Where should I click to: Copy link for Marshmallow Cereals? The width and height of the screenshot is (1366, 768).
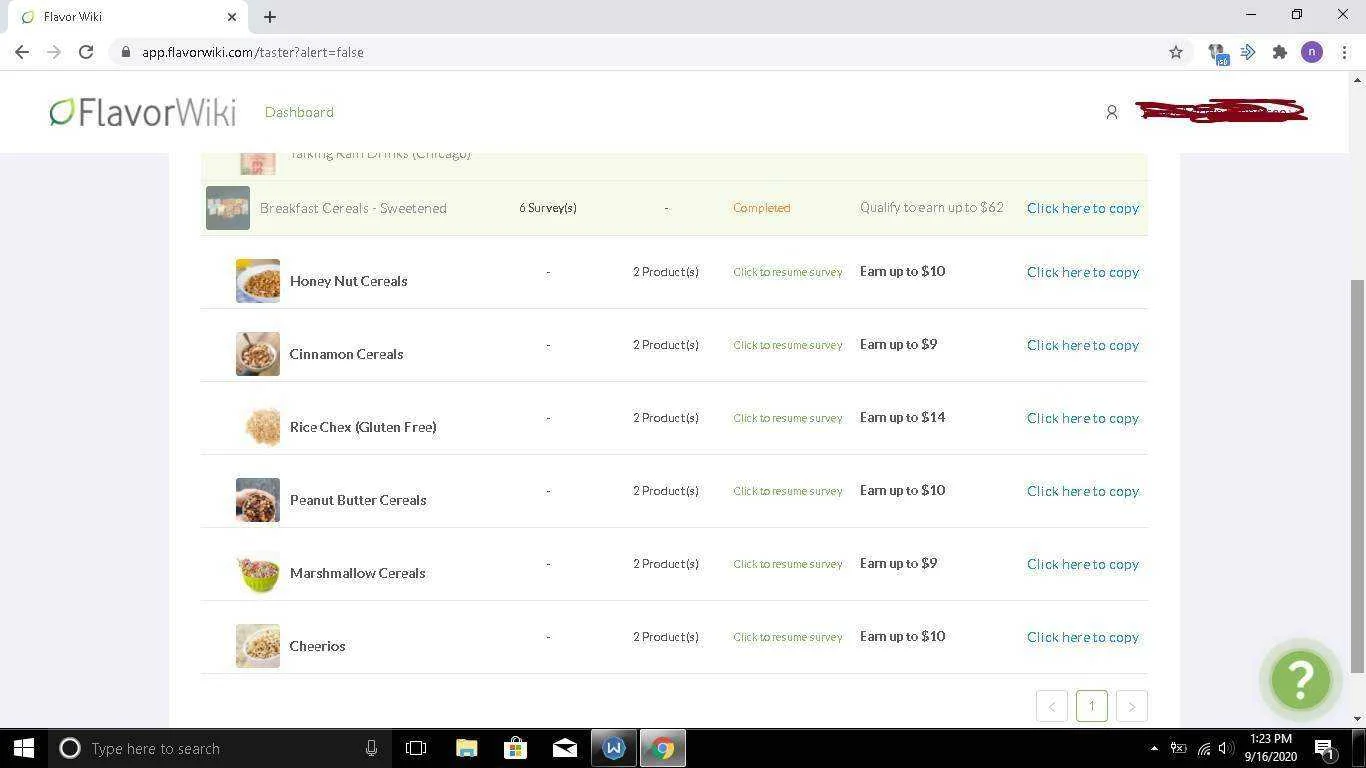(x=1083, y=564)
